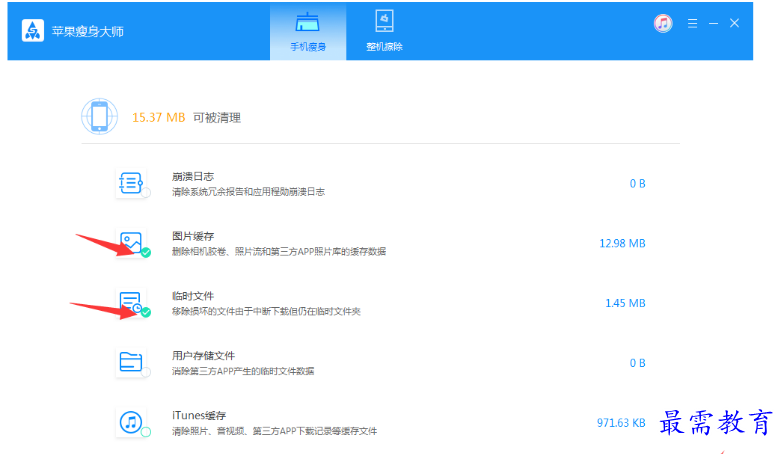Close the 苹果瘦身大师 window
Viewport: 781px width, 454px height.
(x=734, y=23)
